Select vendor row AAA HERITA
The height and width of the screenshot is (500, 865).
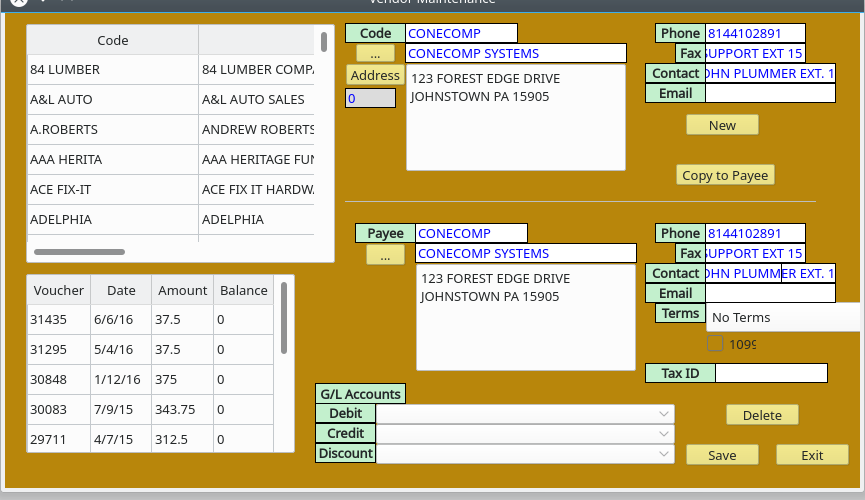[x=170, y=159]
